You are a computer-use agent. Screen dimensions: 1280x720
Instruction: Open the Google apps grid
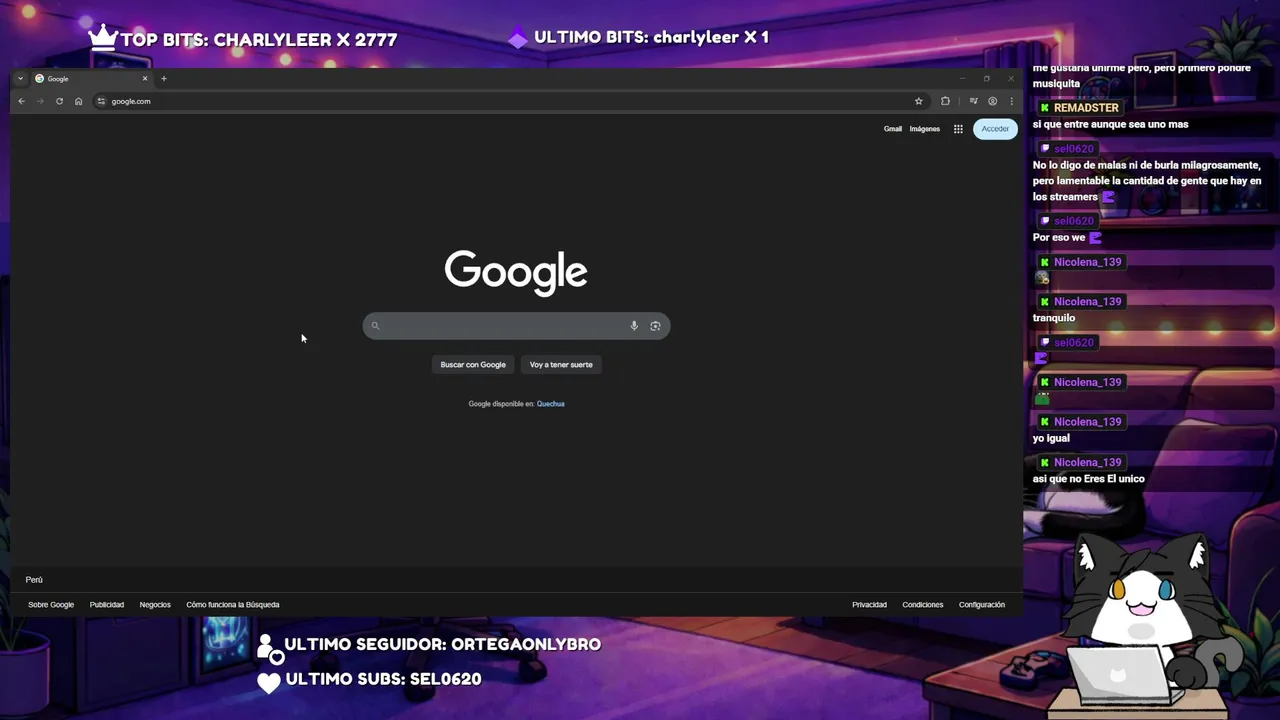click(958, 128)
